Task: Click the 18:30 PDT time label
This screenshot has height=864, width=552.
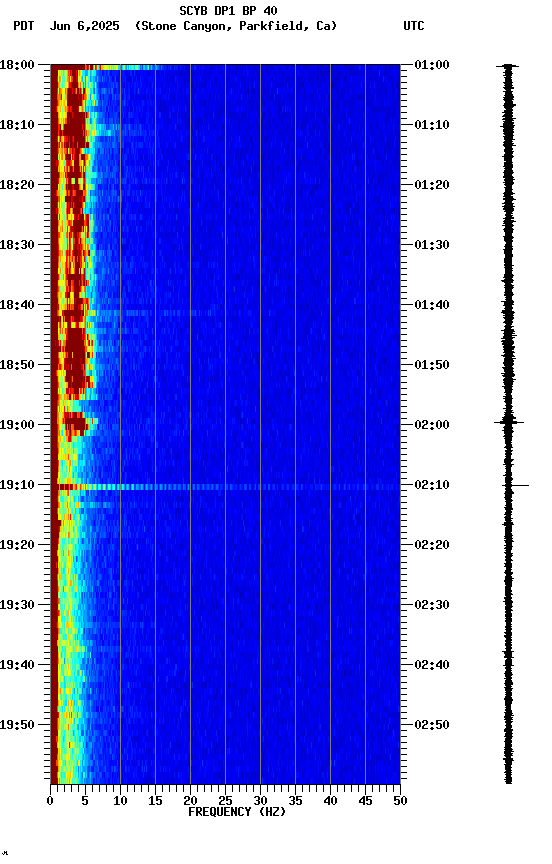Action: (x=17, y=245)
